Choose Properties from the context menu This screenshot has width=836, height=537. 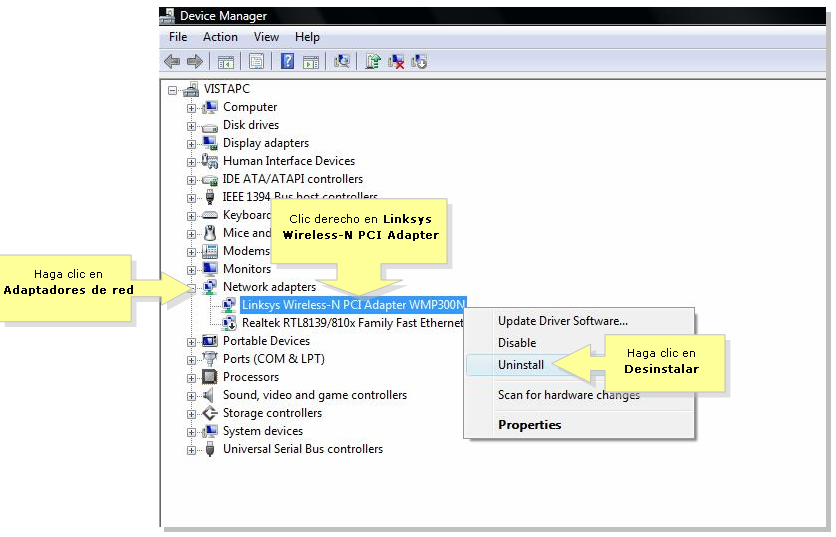click(x=580, y=425)
